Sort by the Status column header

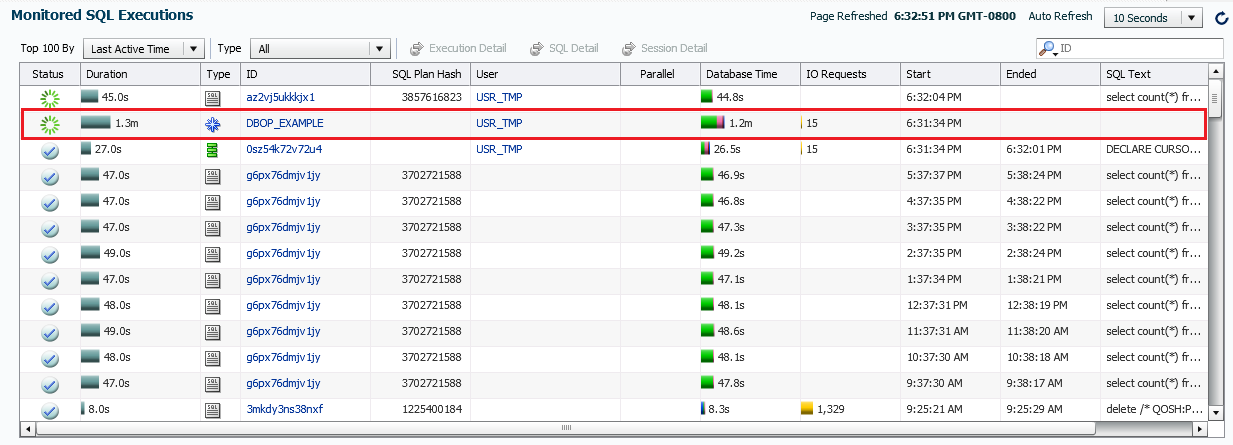50,74
